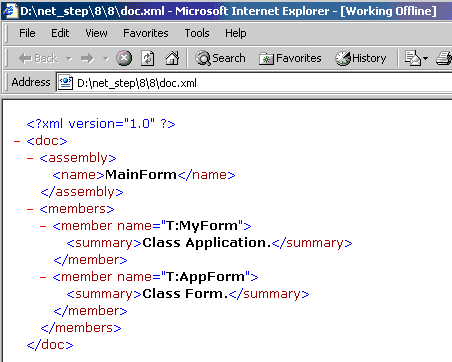Collapse the assembly element
Image resolution: width=452 pixels, height=362 pixels.
click(30, 158)
